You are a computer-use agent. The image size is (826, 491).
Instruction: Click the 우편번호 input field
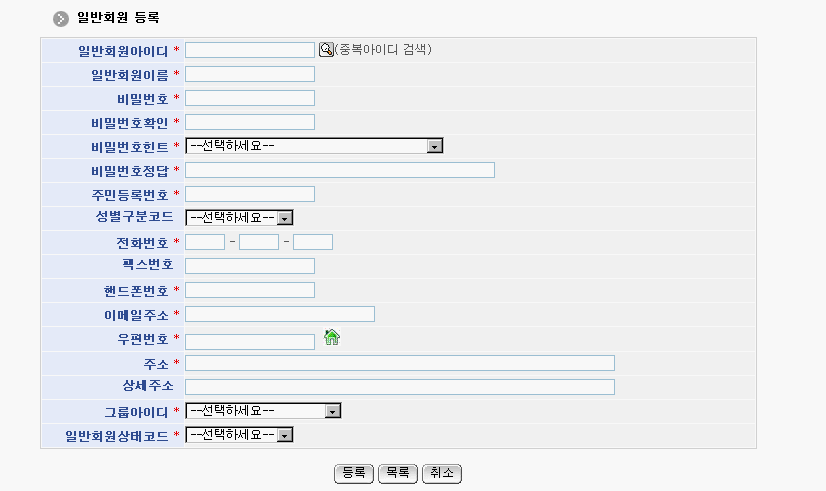click(x=250, y=341)
